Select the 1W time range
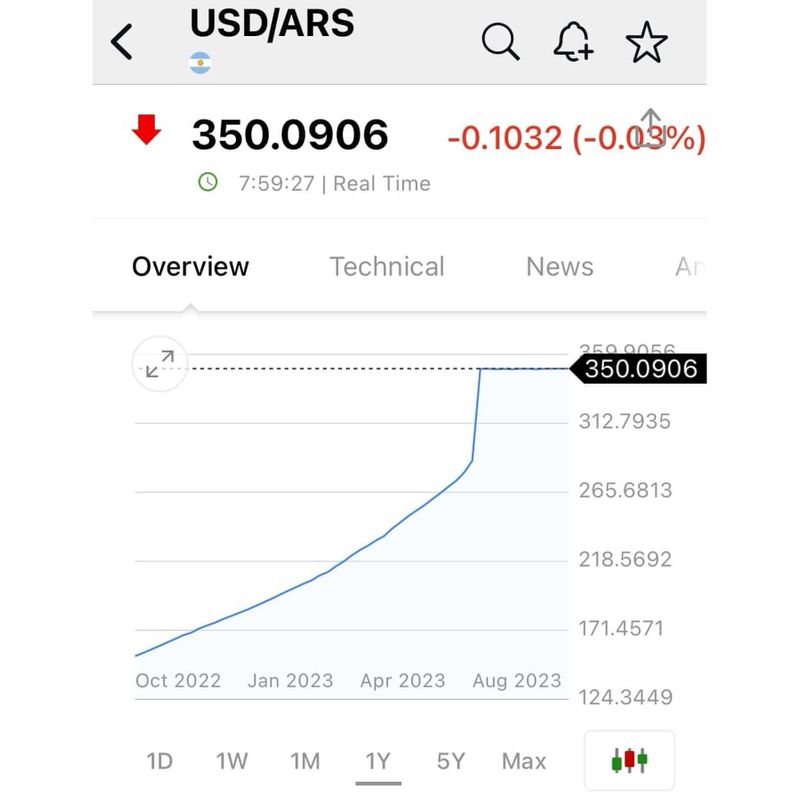The width and height of the screenshot is (800, 800). [x=232, y=761]
